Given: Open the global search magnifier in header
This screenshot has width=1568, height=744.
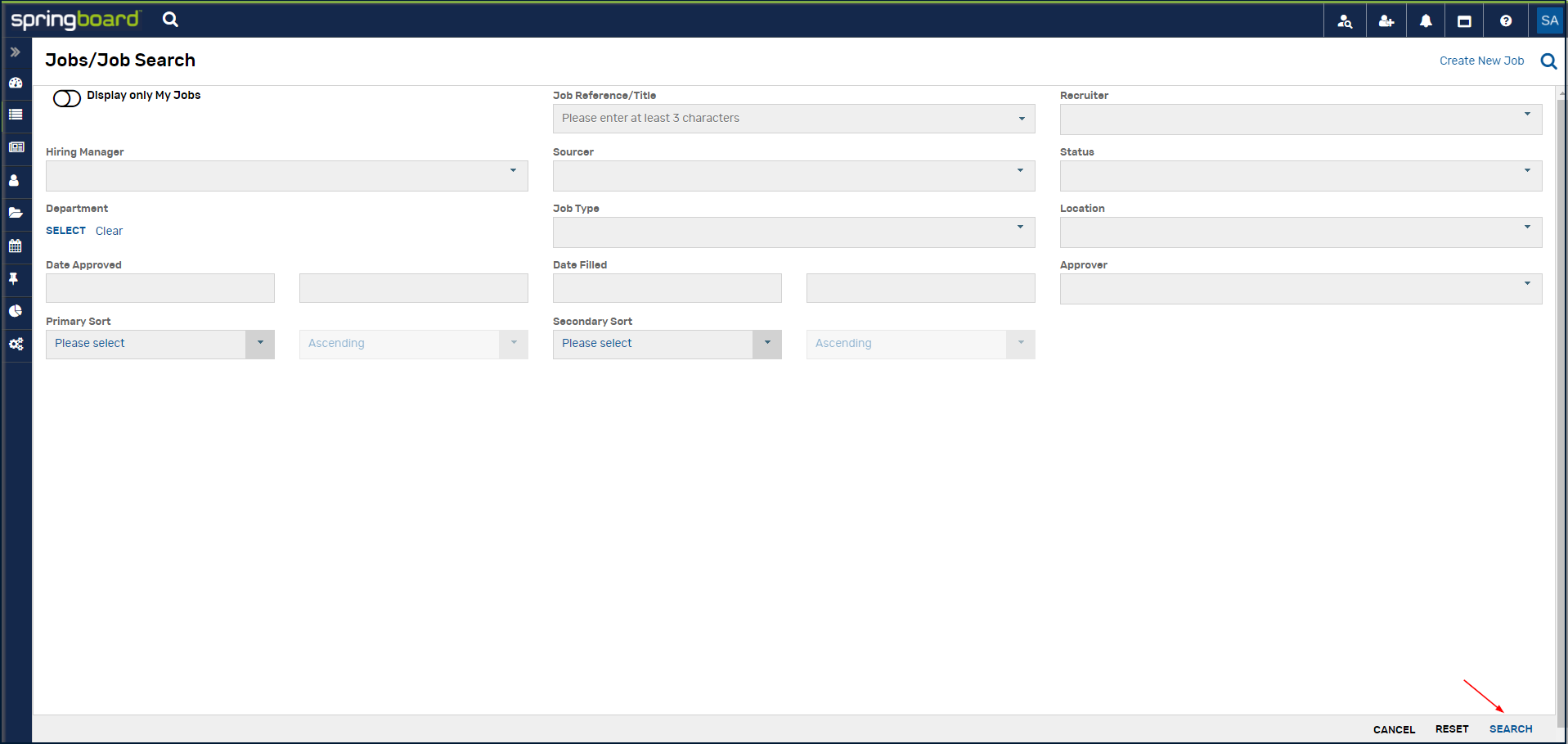Looking at the screenshot, I should click(x=170, y=19).
